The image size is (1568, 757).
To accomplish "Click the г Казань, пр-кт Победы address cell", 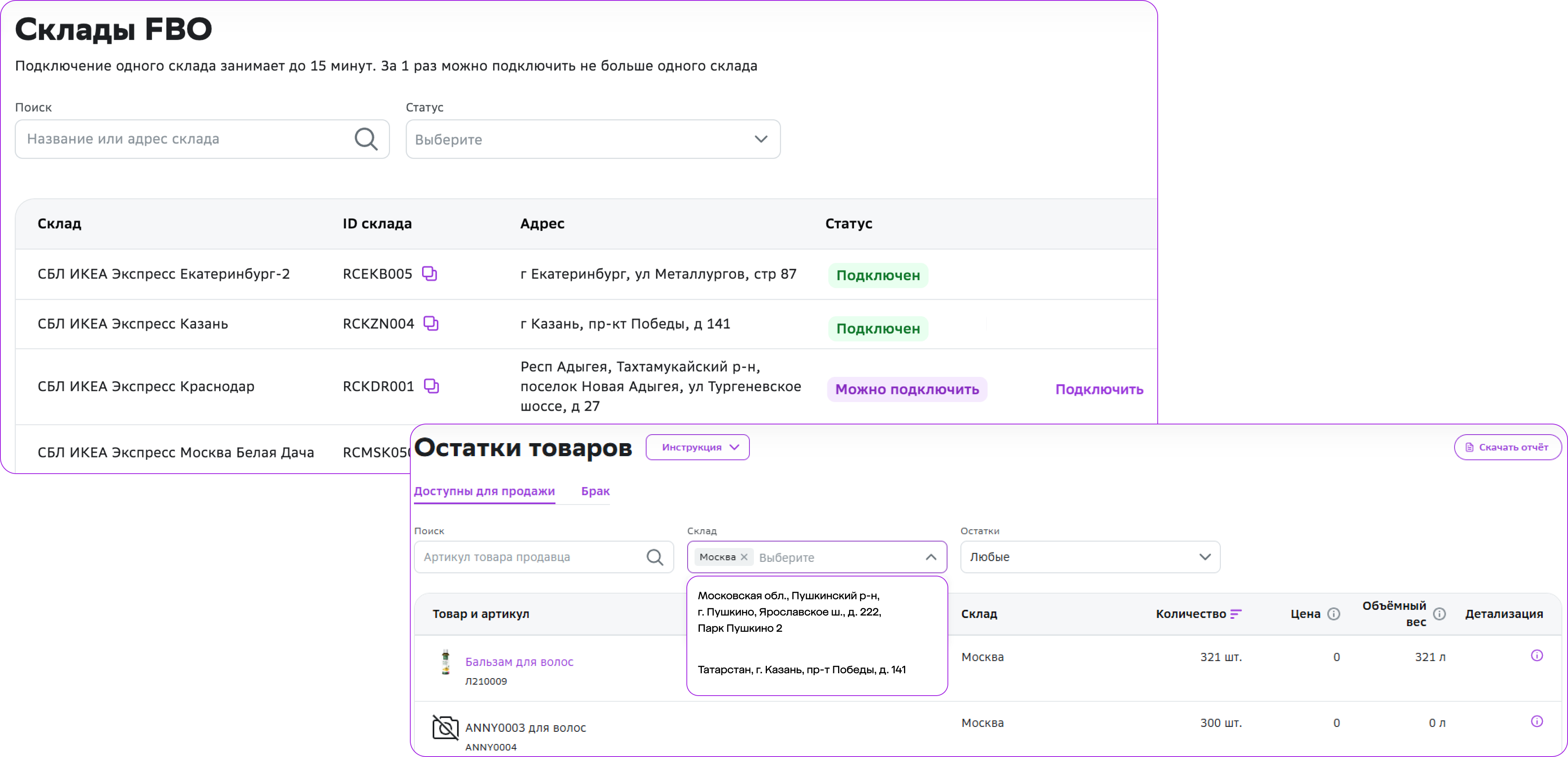I will point(625,324).
